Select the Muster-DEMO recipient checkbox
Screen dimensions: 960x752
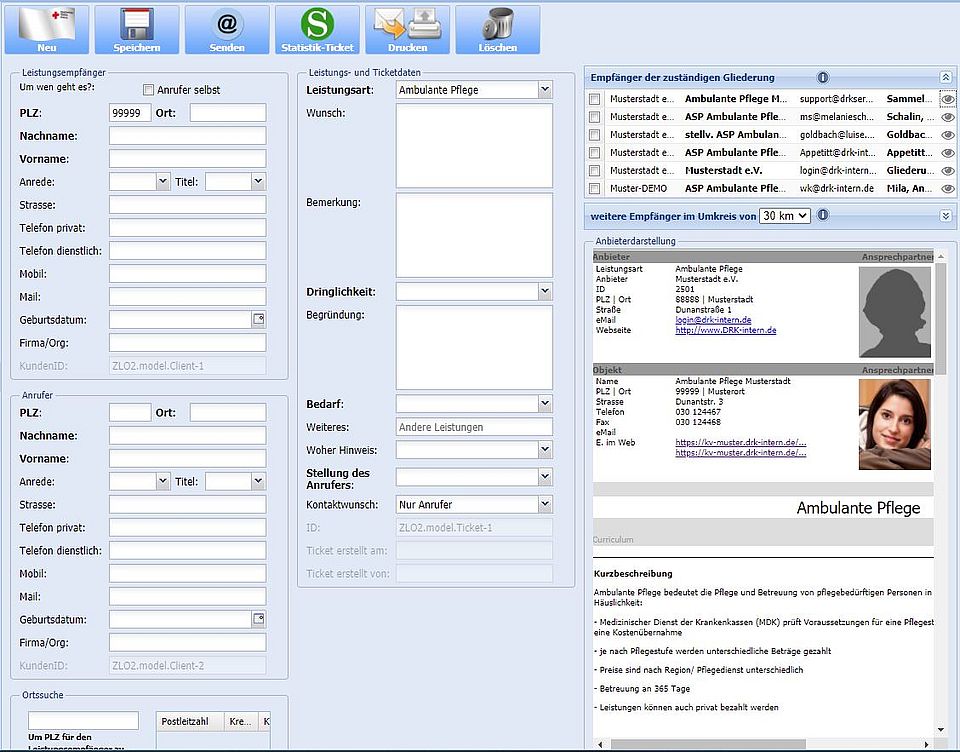(595, 189)
